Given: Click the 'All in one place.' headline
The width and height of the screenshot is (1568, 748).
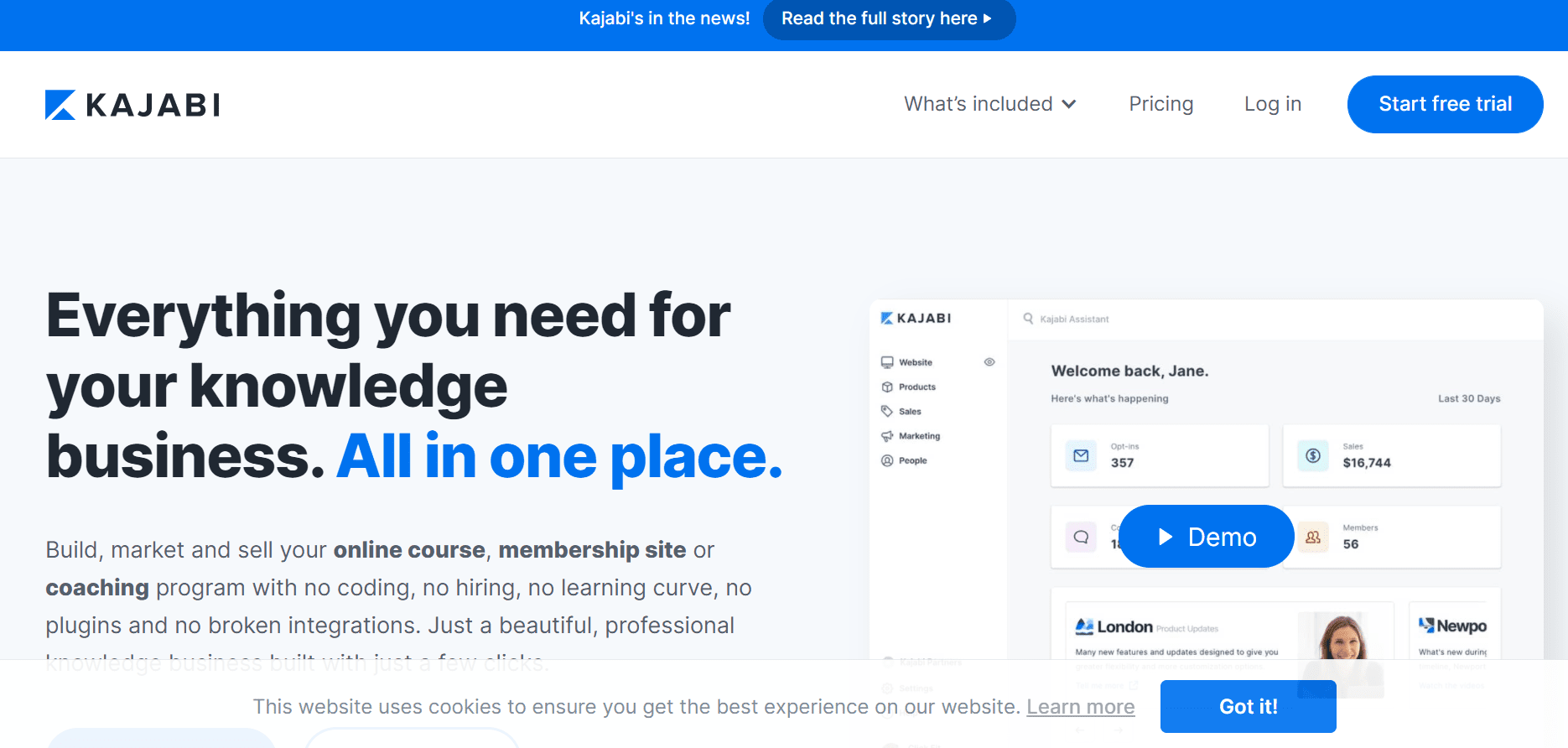Looking at the screenshot, I should point(559,457).
